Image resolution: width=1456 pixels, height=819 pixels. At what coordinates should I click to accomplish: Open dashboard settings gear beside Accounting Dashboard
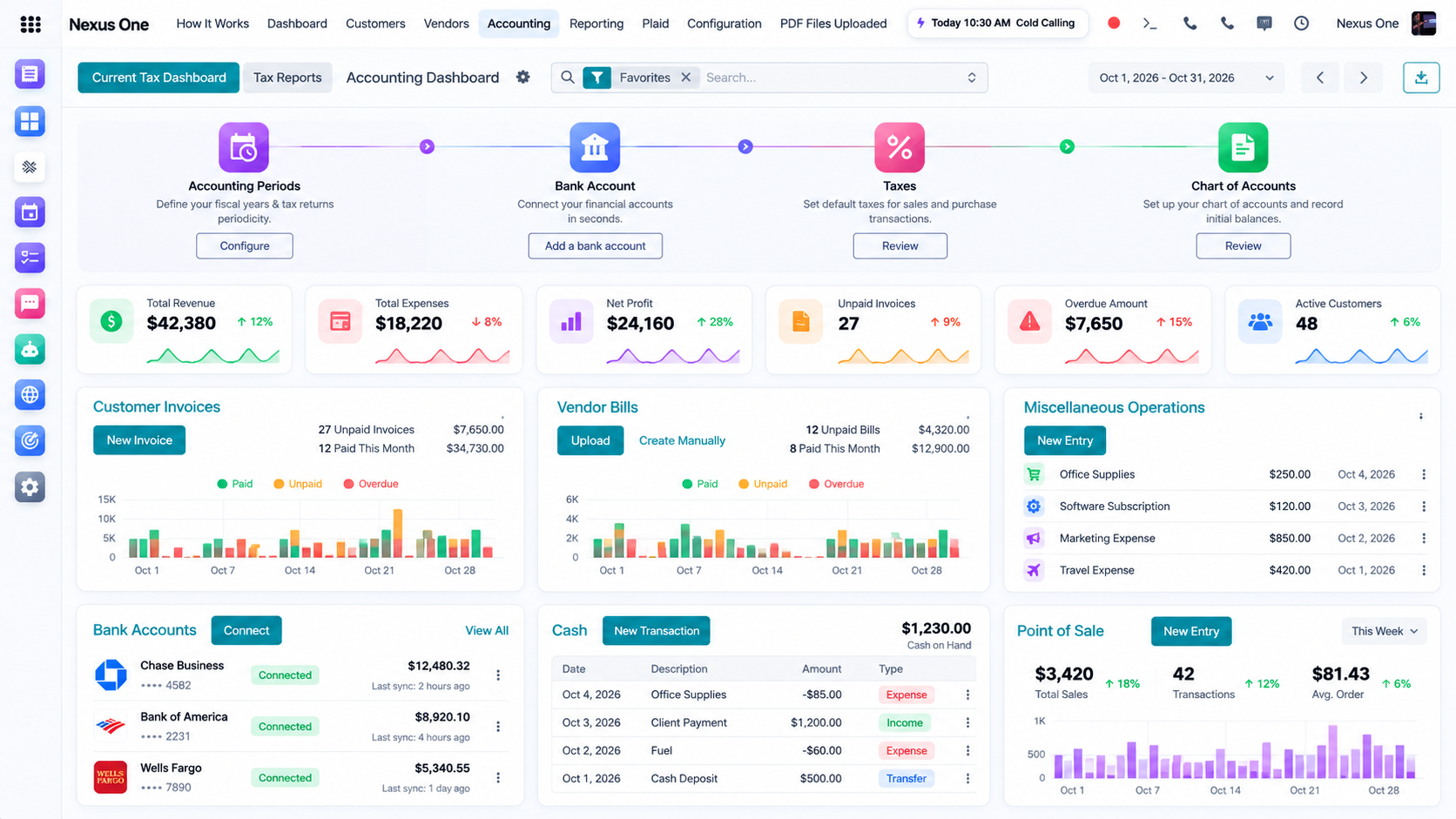click(522, 77)
